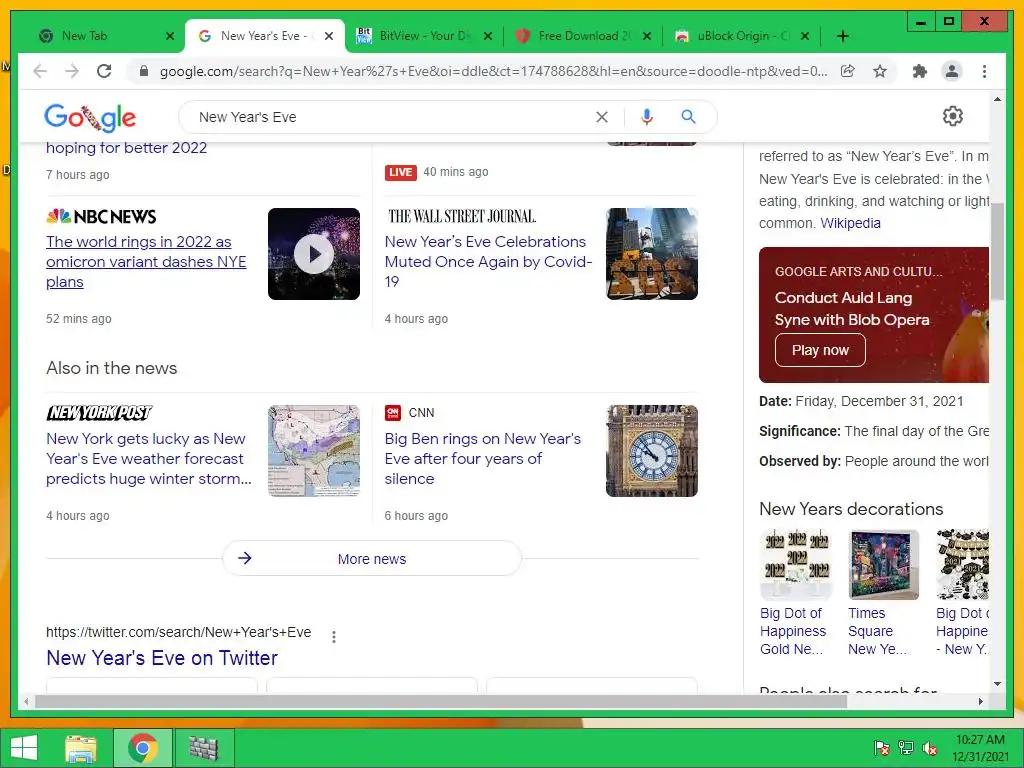Close the Free Download tab
Screen dimensions: 1024x768
click(647, 36)
